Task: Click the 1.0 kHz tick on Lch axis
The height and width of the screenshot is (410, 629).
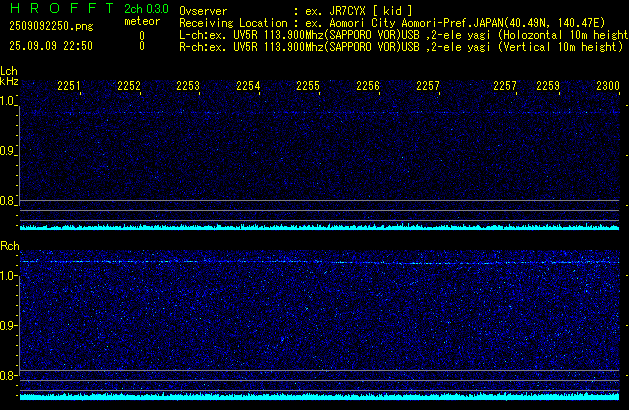Action: (x=8, y=101)
